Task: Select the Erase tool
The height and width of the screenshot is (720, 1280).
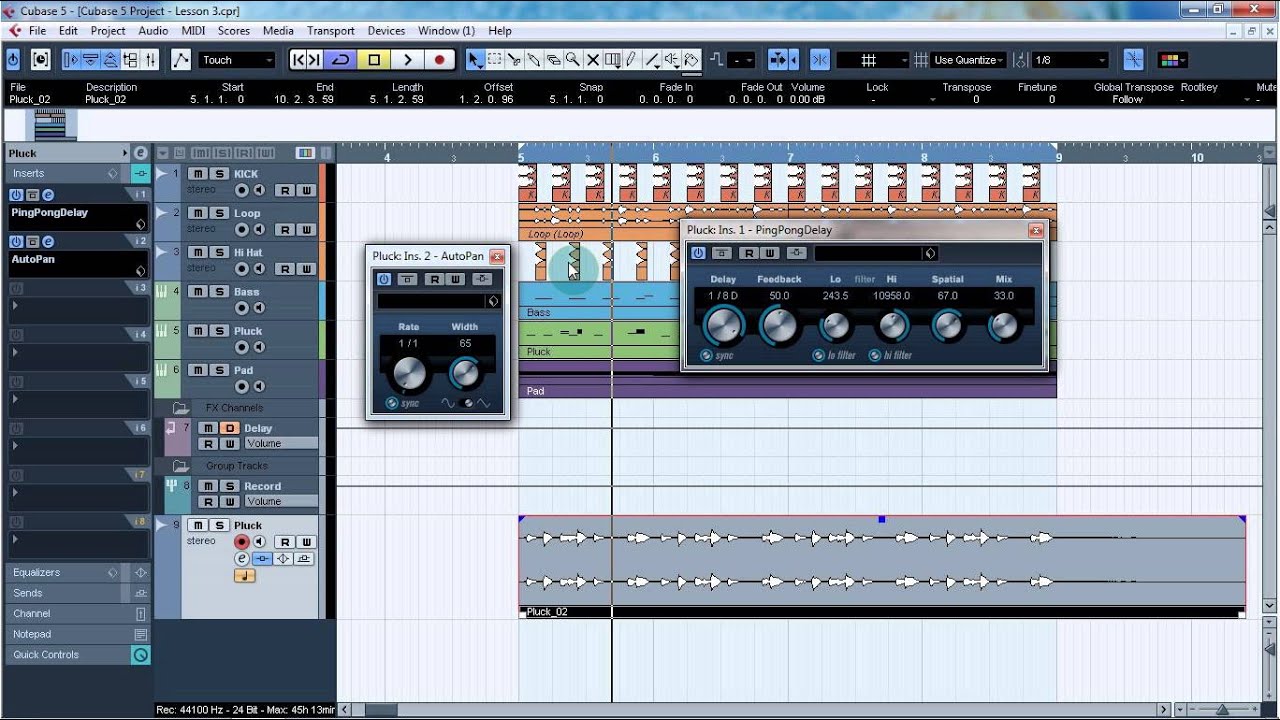Action: point(553,60)
